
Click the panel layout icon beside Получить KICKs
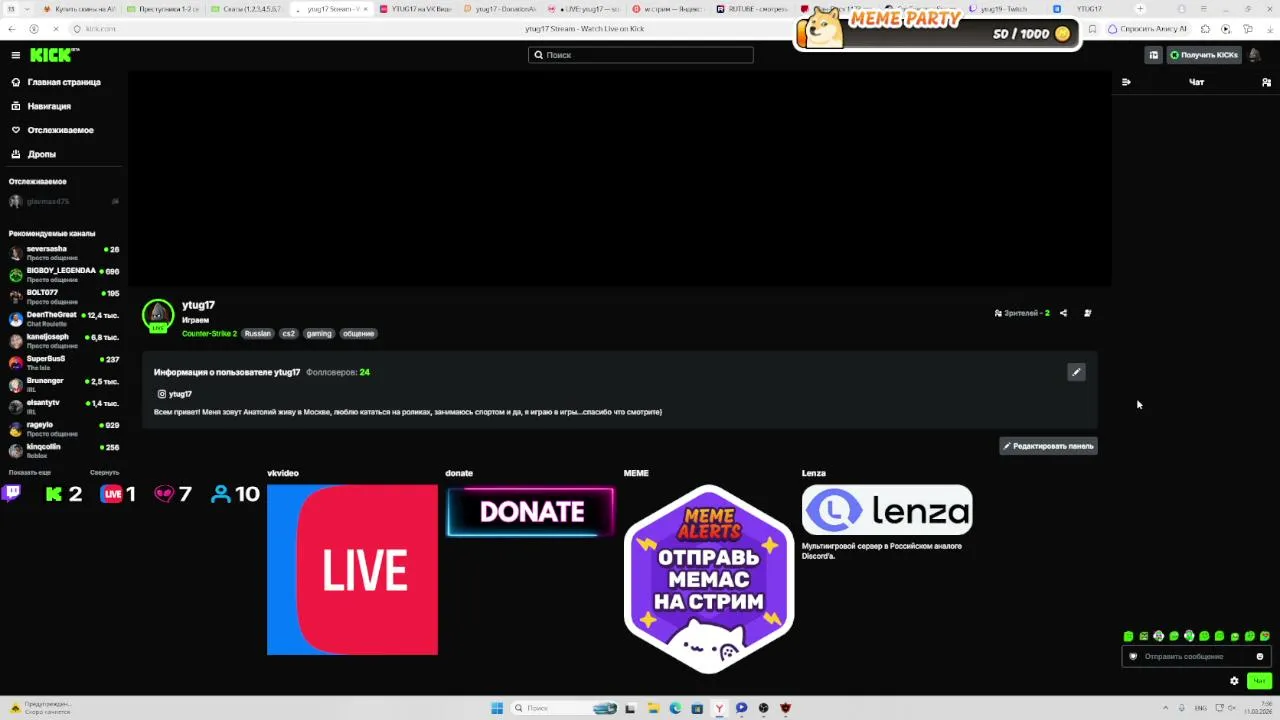(1153, 55)
